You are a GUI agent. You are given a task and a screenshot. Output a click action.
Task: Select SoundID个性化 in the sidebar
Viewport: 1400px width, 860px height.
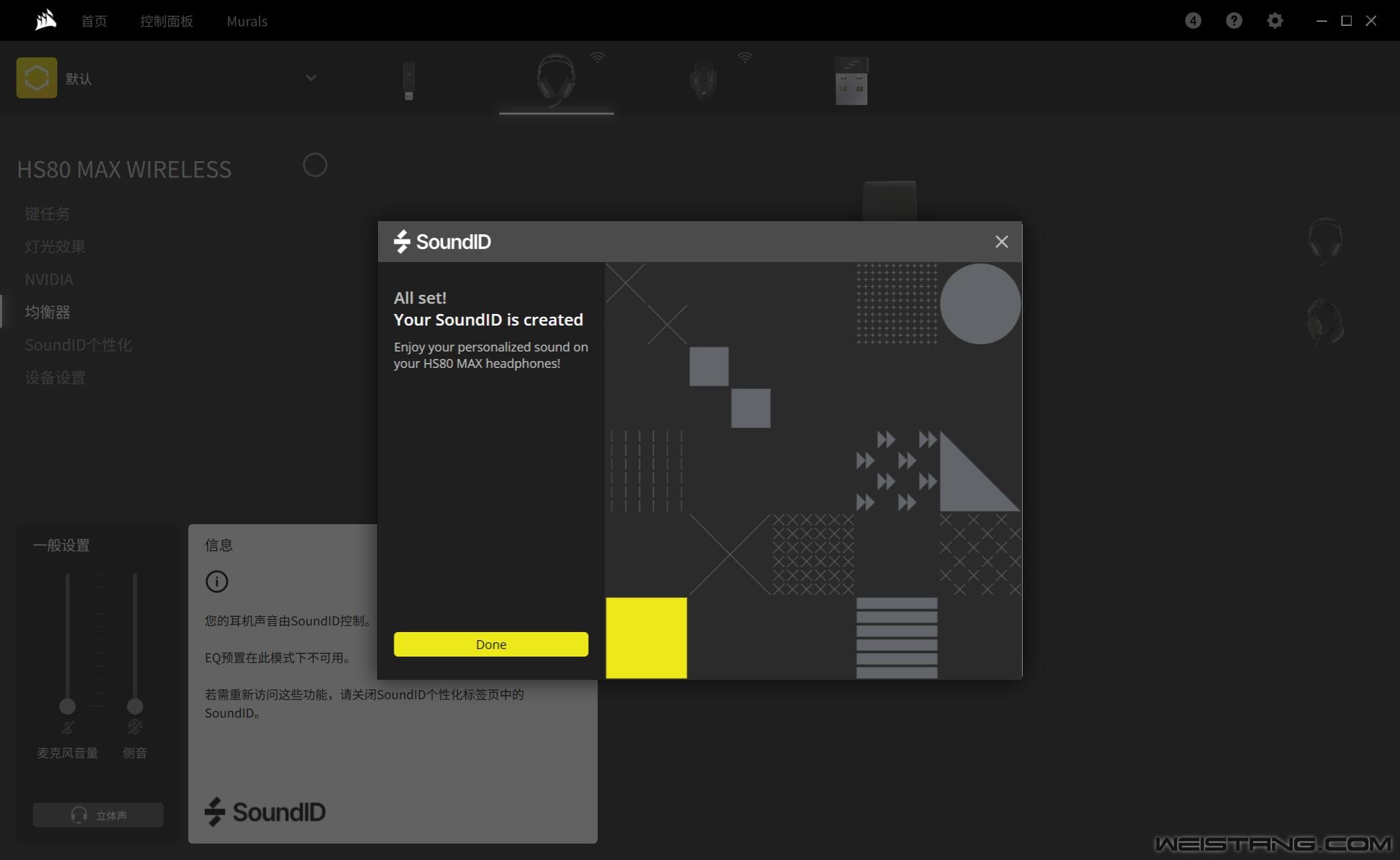point(78,345)
